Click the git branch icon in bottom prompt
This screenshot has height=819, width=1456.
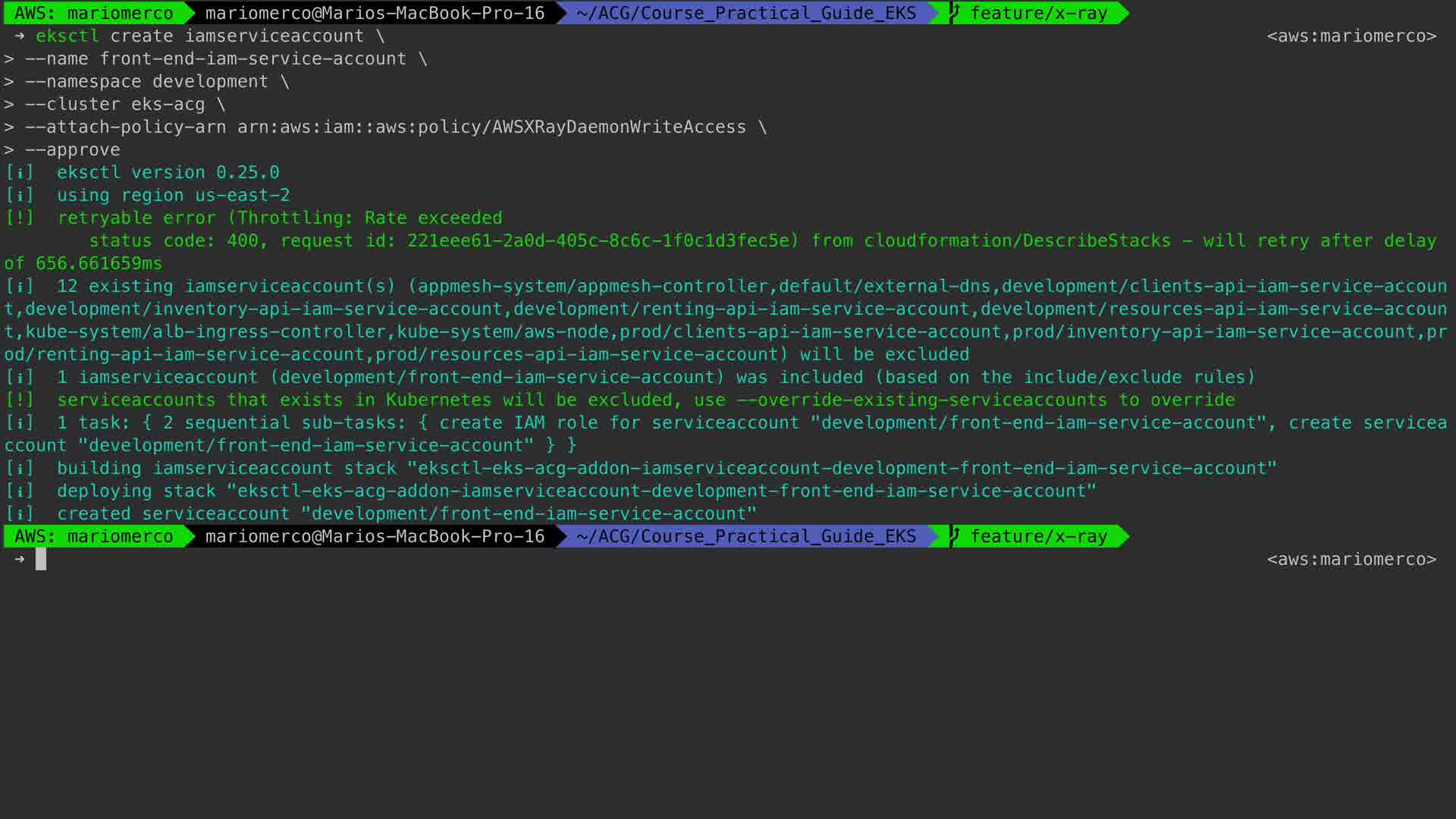coord(954,536)
